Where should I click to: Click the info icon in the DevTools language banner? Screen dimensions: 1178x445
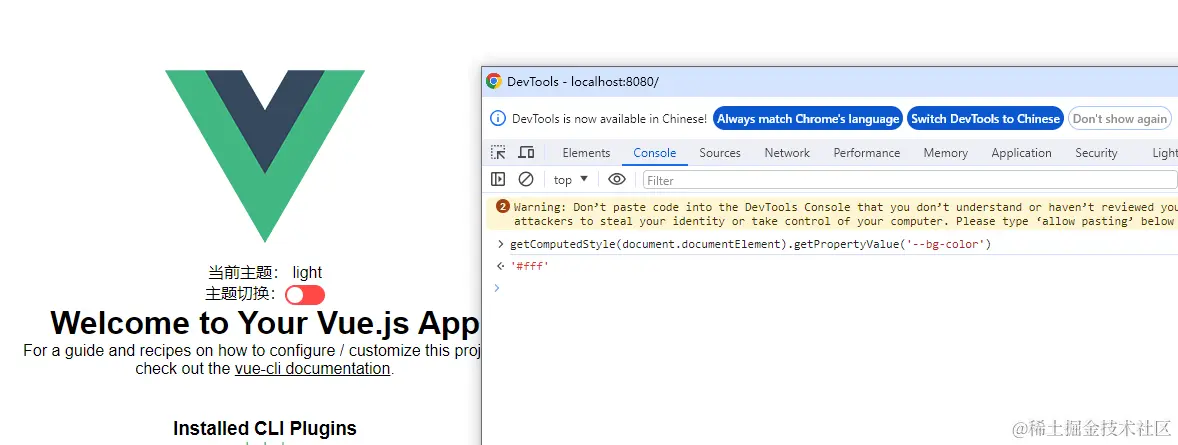click(x=497, y=118)
